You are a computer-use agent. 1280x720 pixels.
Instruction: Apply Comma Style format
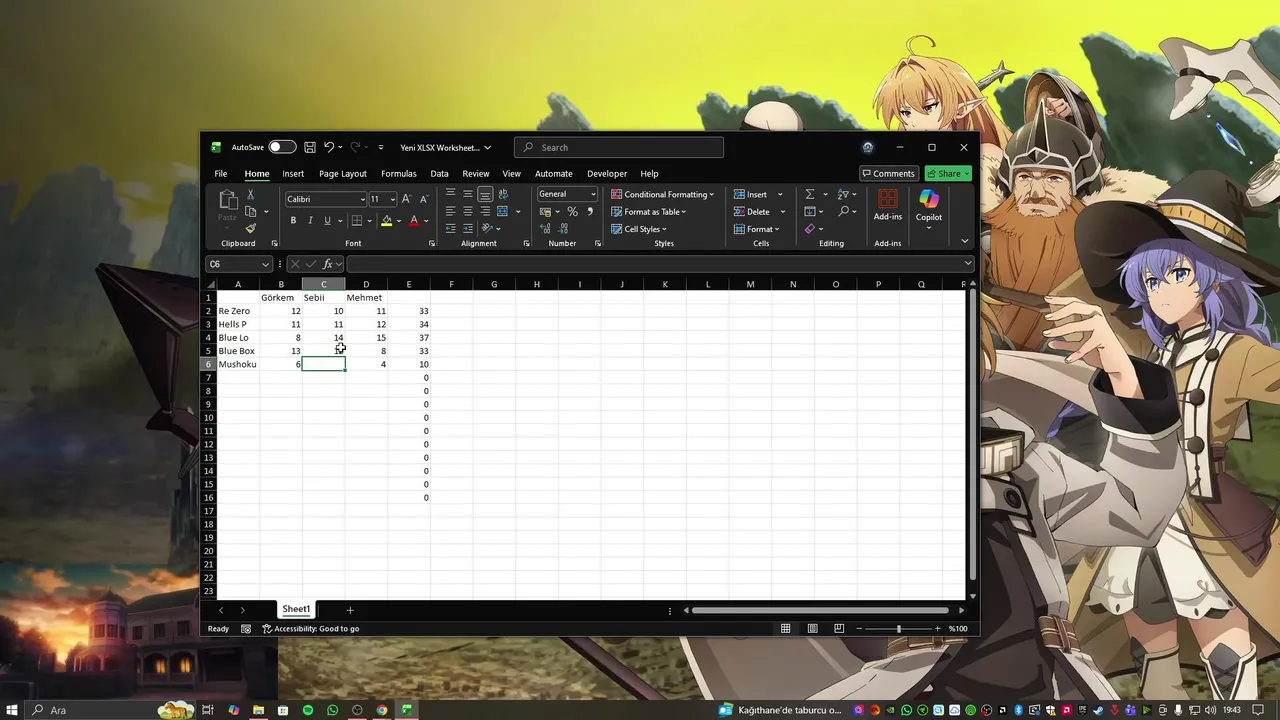coord(590,212)
